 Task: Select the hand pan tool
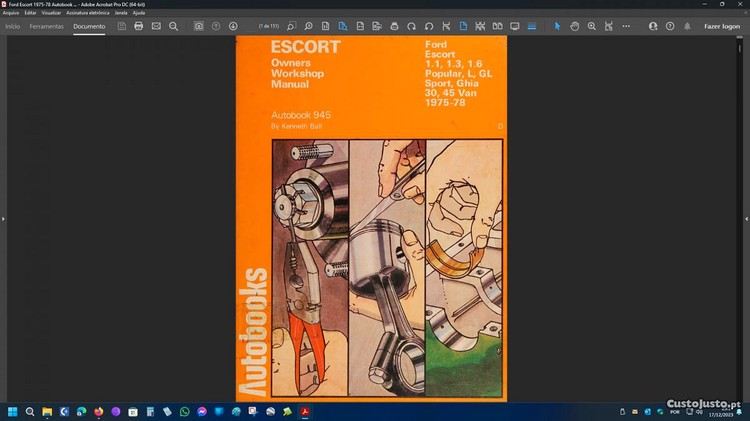[x=575, y=26]
